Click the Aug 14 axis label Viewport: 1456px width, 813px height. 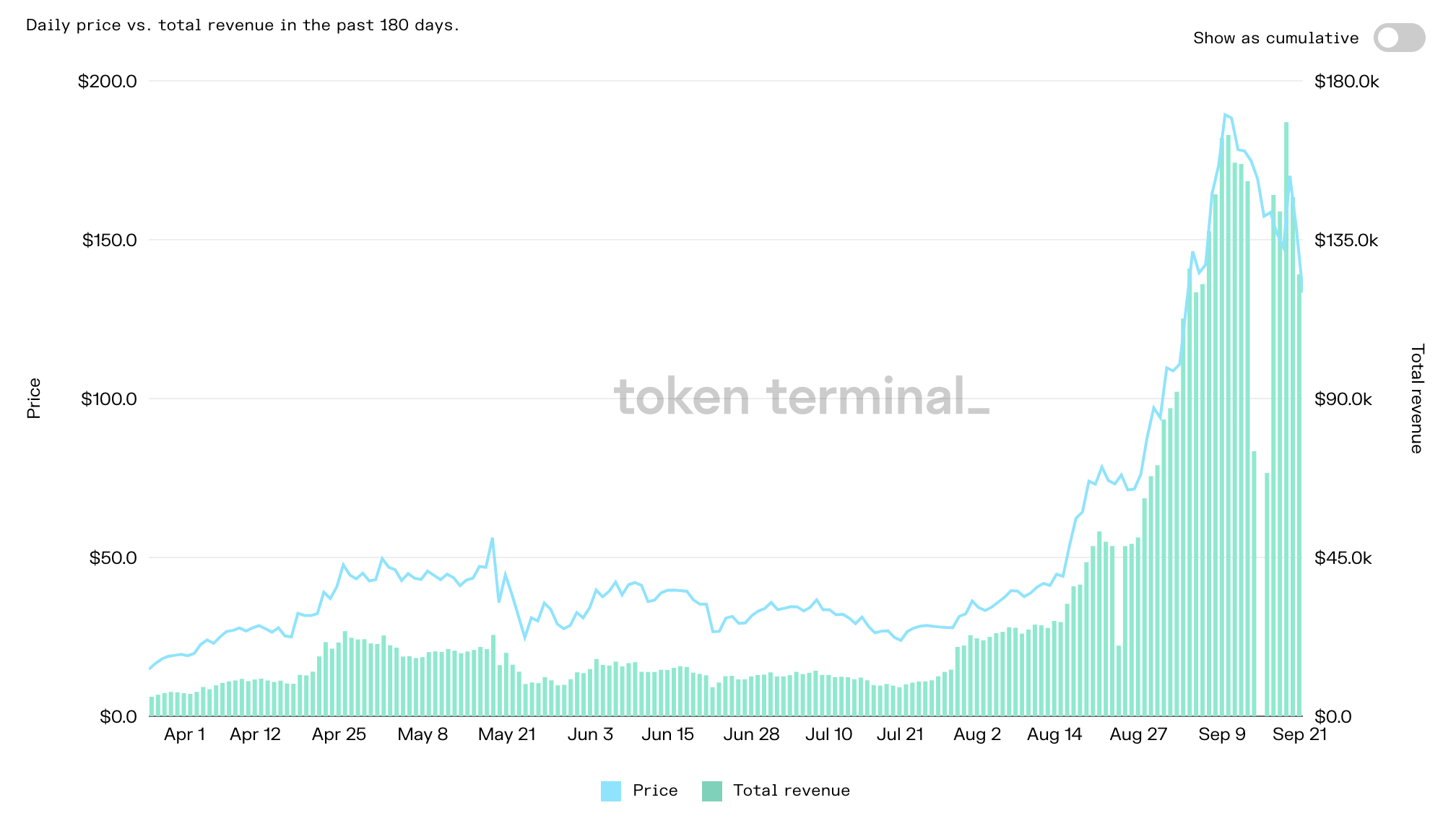click(x=1054, y=734)
